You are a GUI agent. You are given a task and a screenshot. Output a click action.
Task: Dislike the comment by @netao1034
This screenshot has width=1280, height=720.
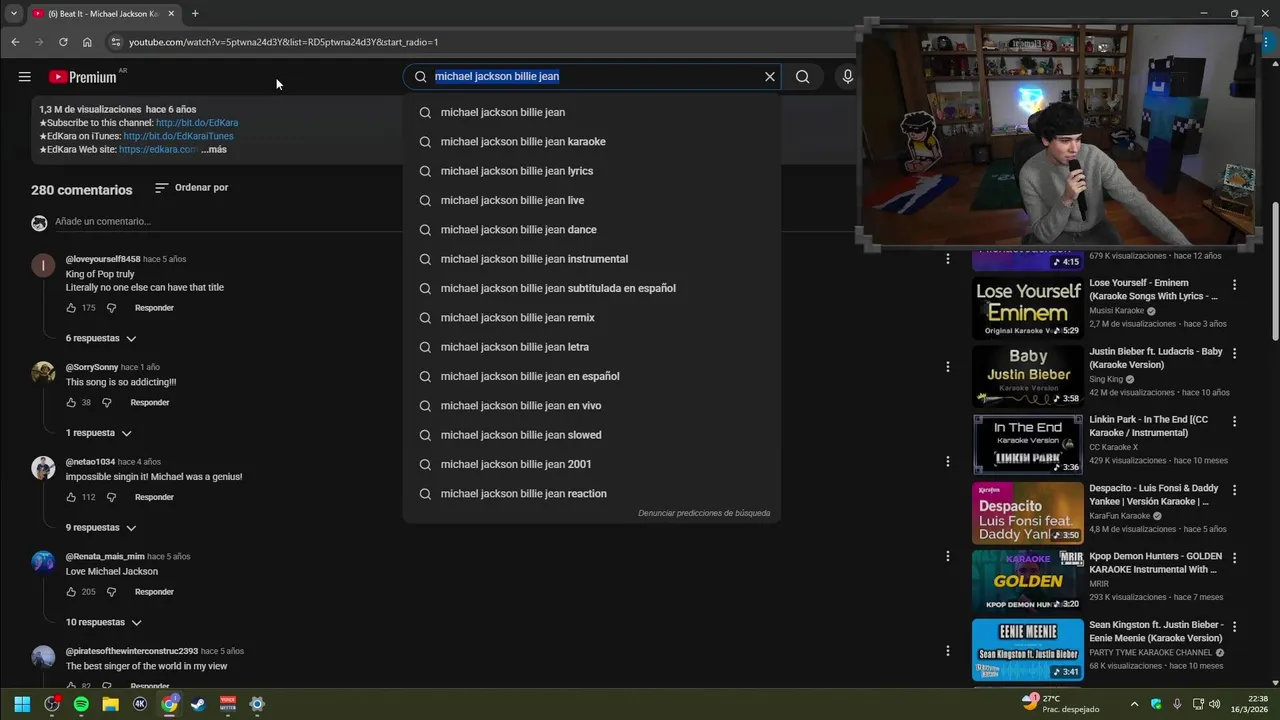(111, 497)
